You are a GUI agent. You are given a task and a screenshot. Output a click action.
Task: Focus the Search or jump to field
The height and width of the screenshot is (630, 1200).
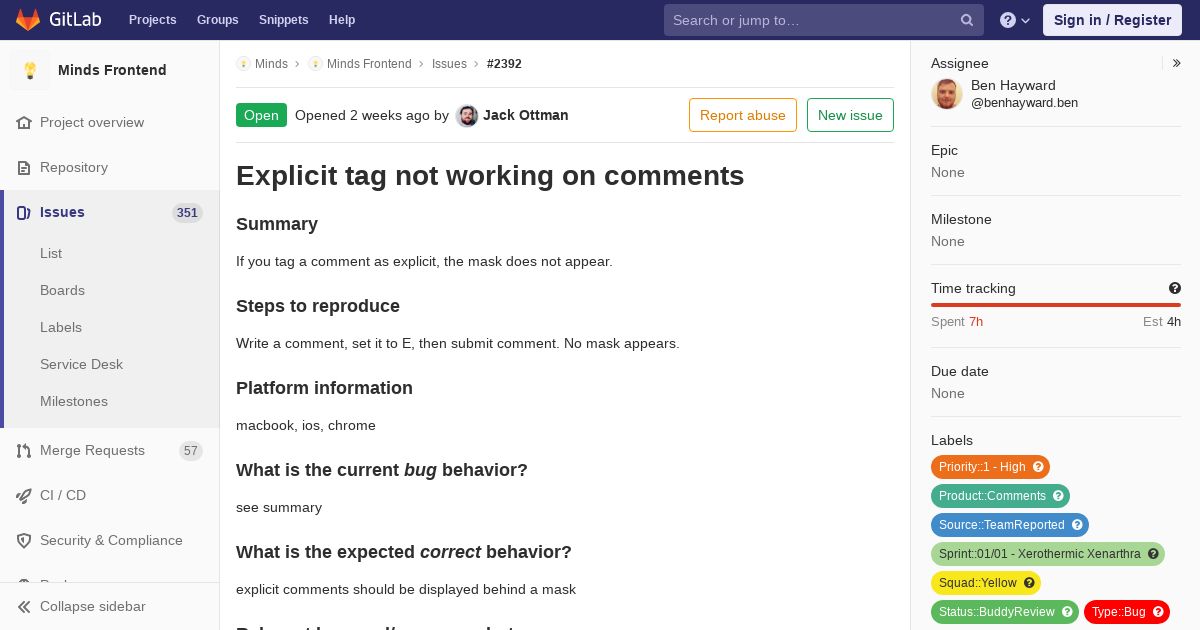point(824,20)
